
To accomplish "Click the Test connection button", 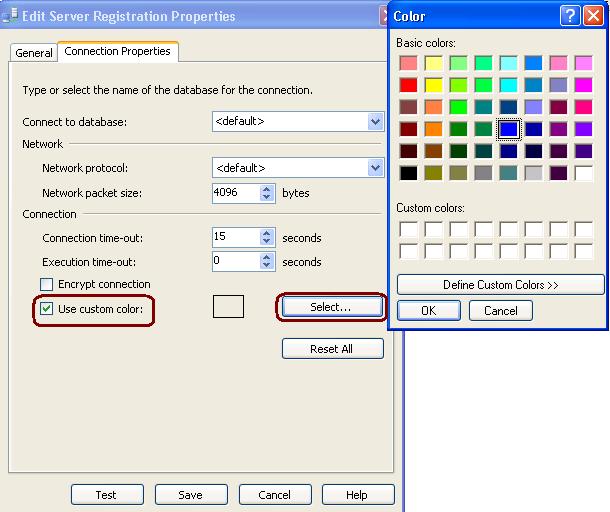I will pos(106,495).
